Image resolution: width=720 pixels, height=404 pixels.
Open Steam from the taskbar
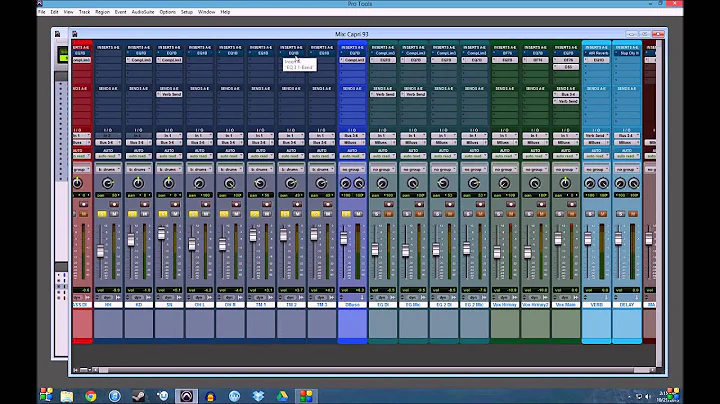click(x=138, y=396)
